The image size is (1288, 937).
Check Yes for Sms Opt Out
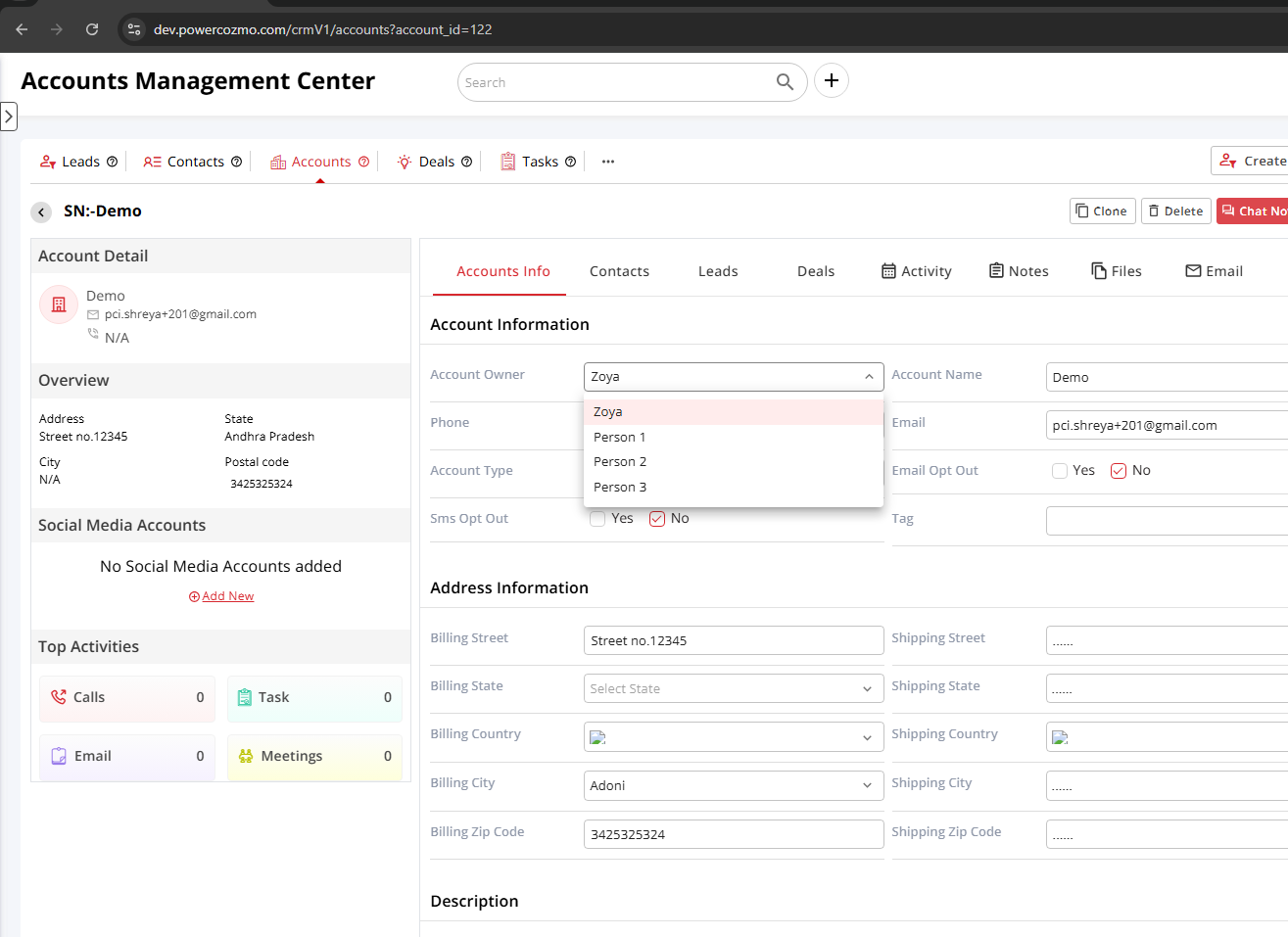pos(597,519)
